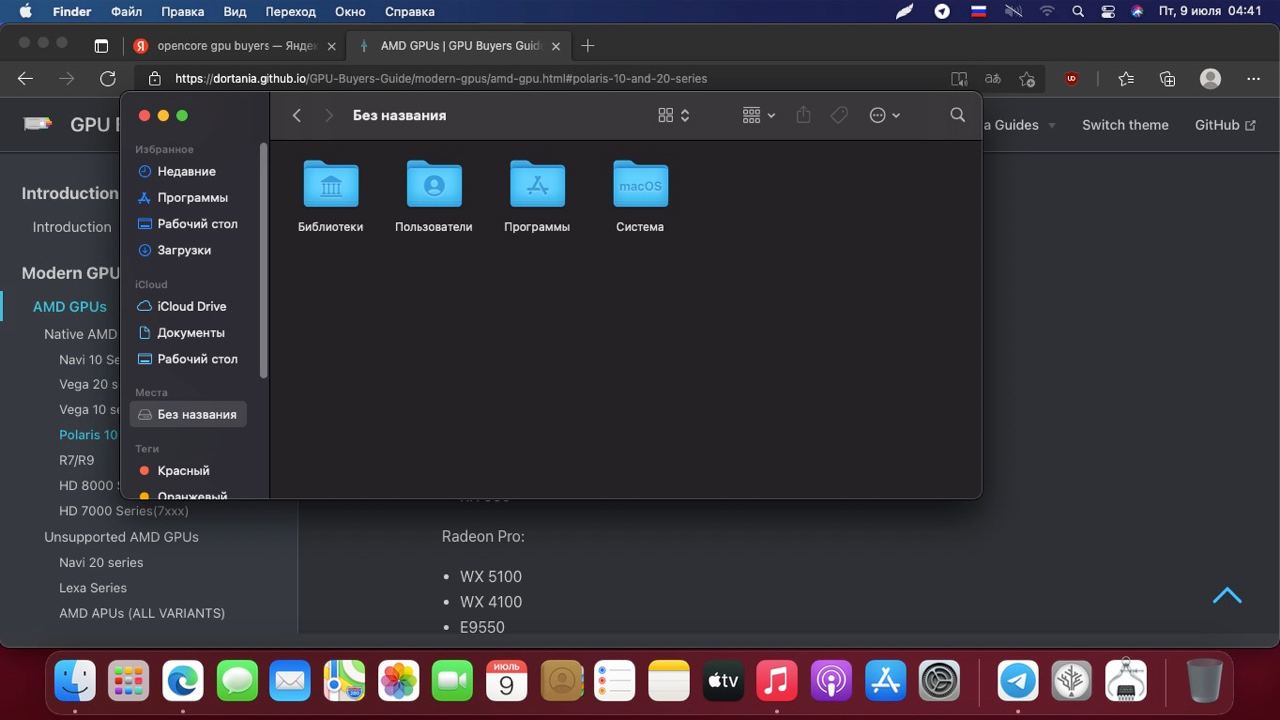This screenshot has width=1280, height=720.
Task: Switch Finder view mode icon selector
Action: pos(673,115)
